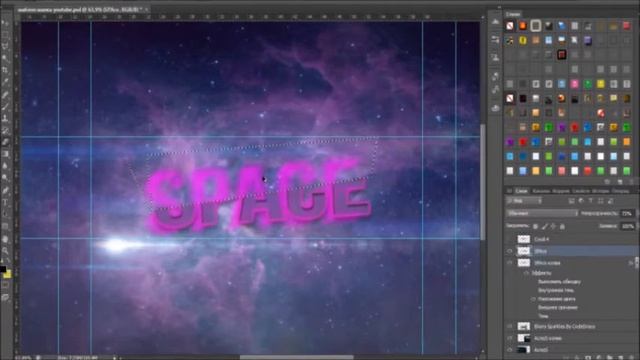Click the opacity value field 72%

tap(626, 213)
